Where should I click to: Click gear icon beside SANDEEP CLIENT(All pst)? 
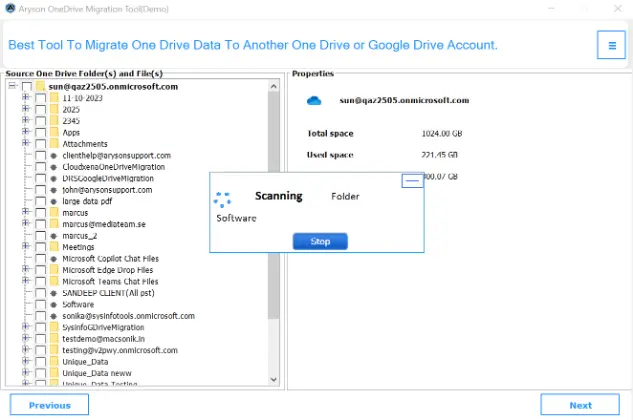coord(54,293)
